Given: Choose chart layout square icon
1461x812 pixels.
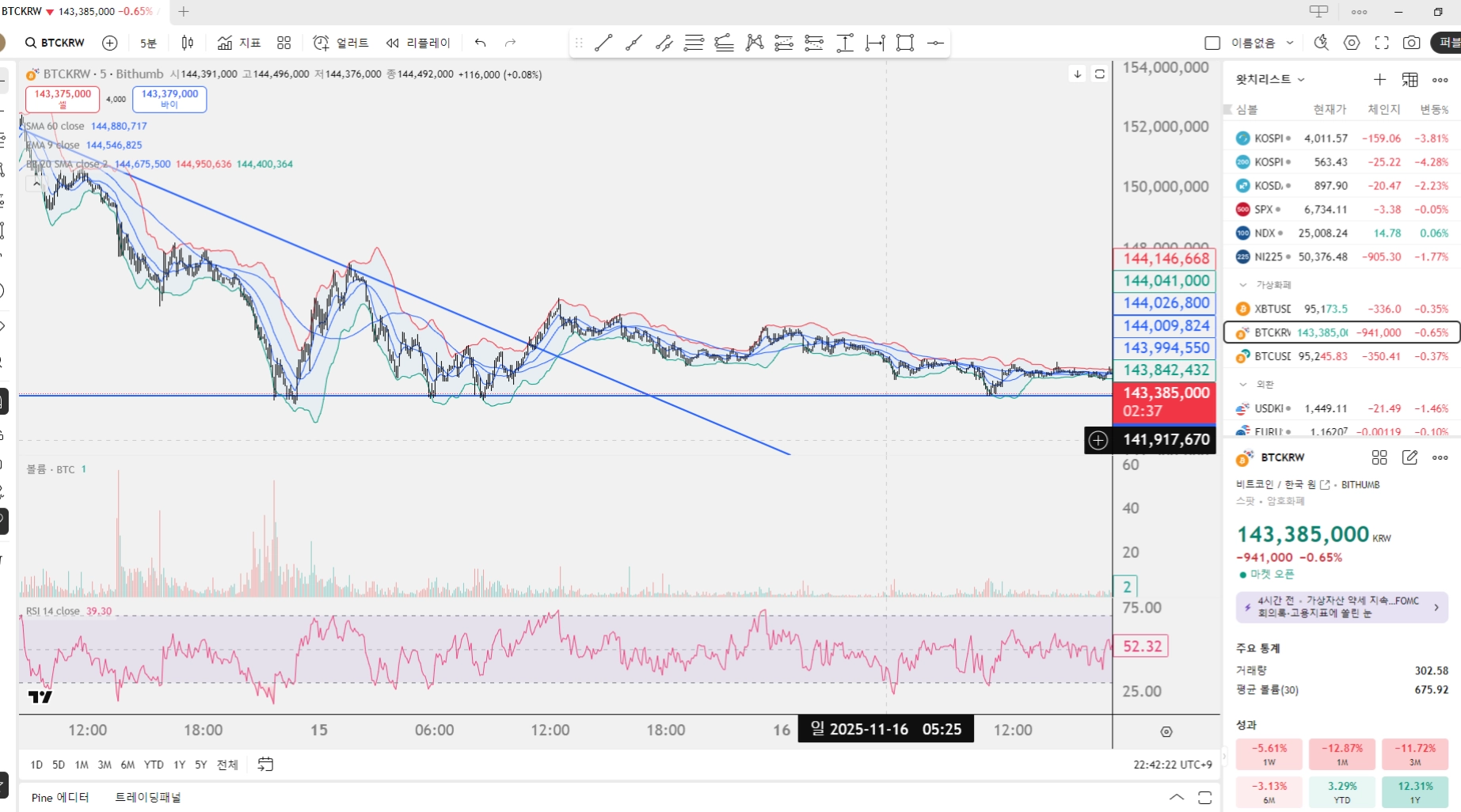Looking at the screenshot, I should pyautogui.click(x=1212, y=43).
